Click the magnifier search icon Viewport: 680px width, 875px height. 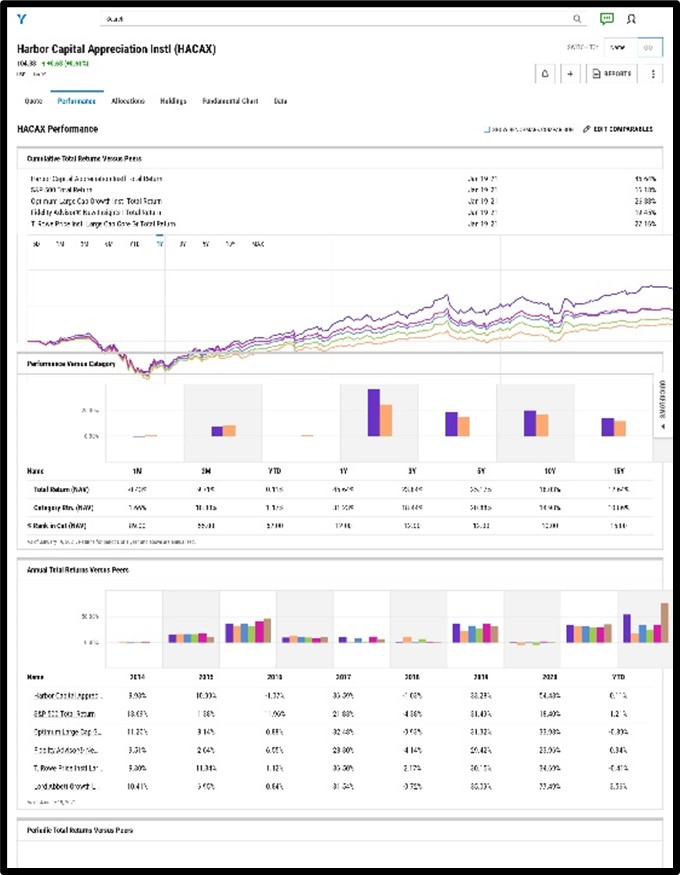pos(577,19)
